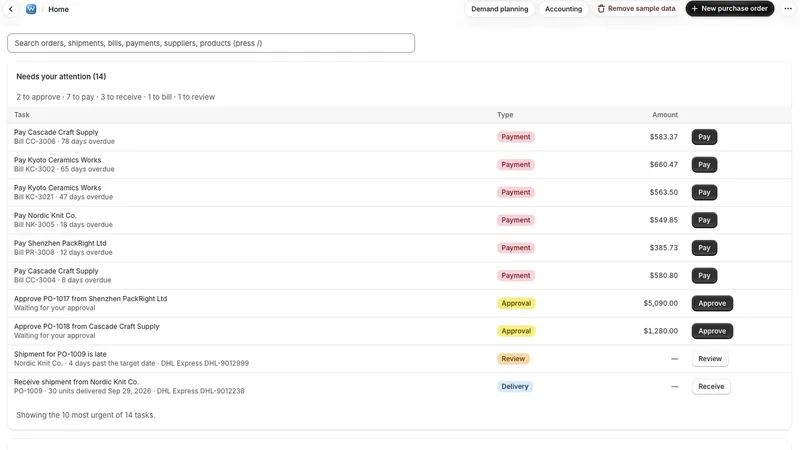Click tracking text DHL Express DHL-9012999
800x450 pixels.
[205, 363]
